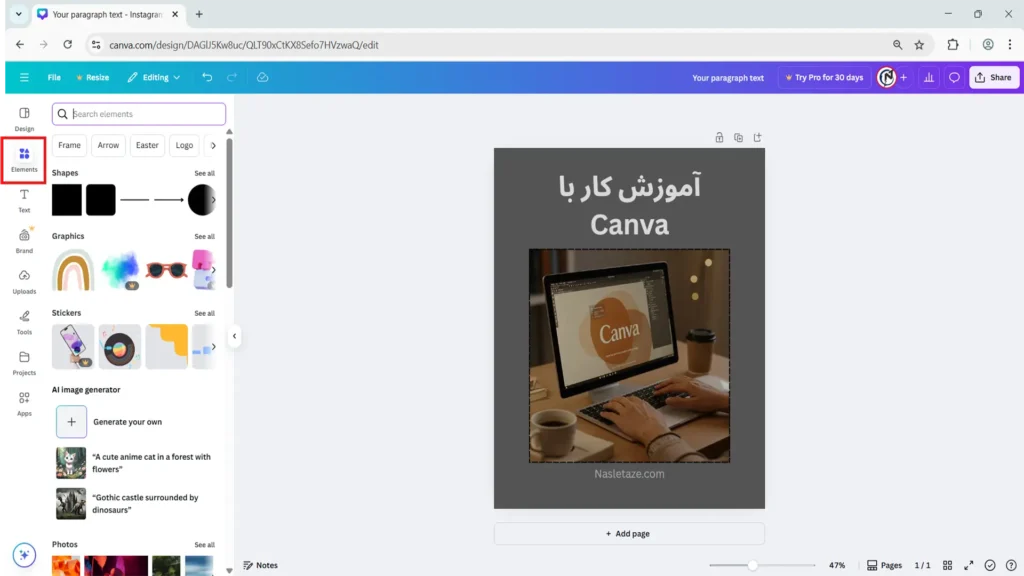Show more shapes with the arrow
This screenshot has height=576, width=1024.
(213, 200)
